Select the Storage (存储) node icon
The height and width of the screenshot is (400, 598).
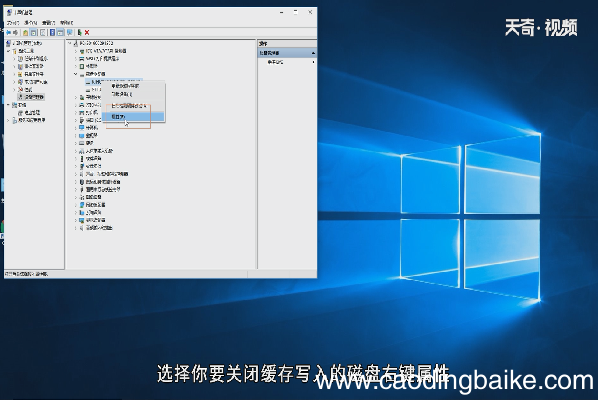coord(15,105)
